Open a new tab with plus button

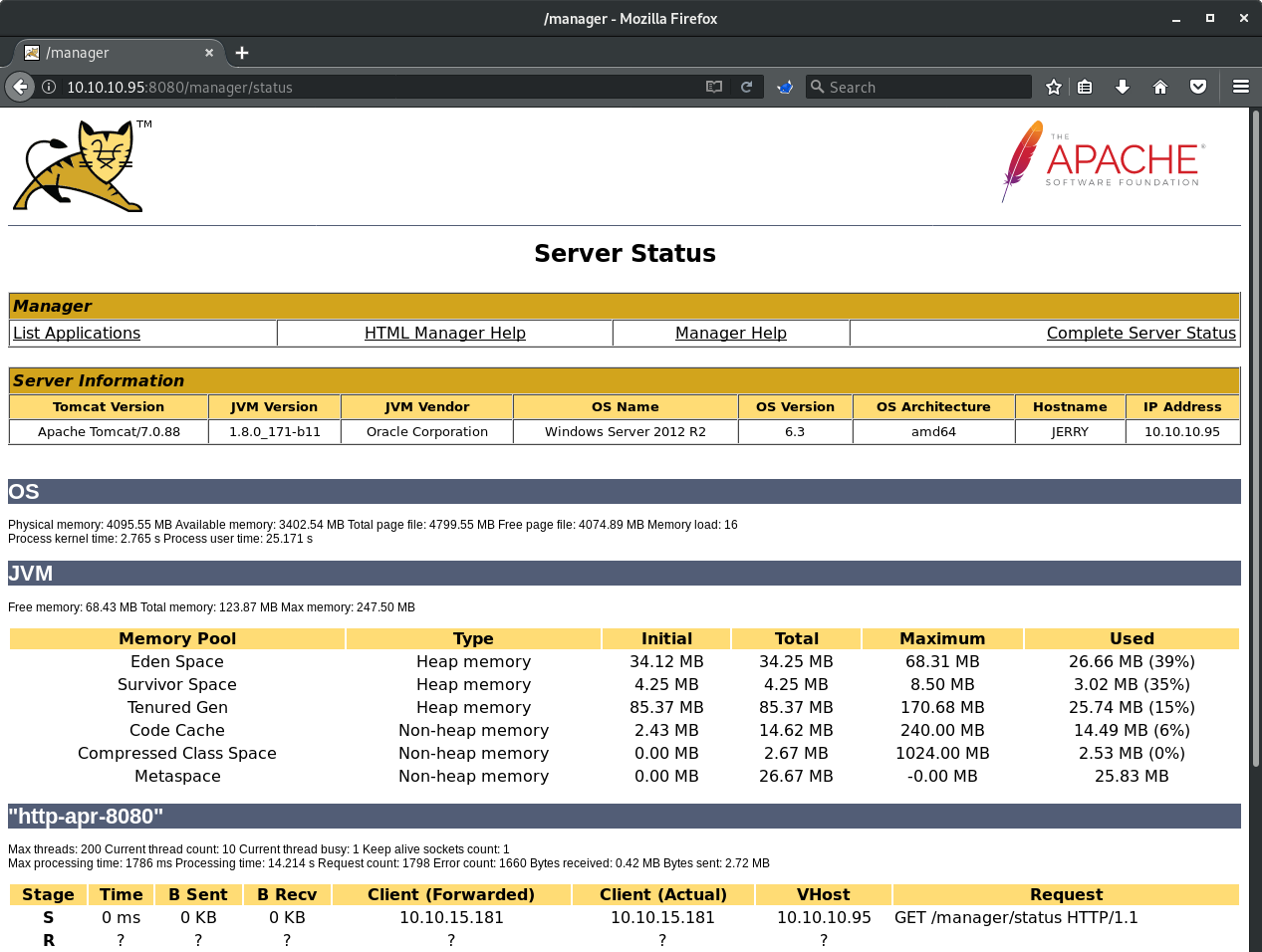click(x=242, y=53)
